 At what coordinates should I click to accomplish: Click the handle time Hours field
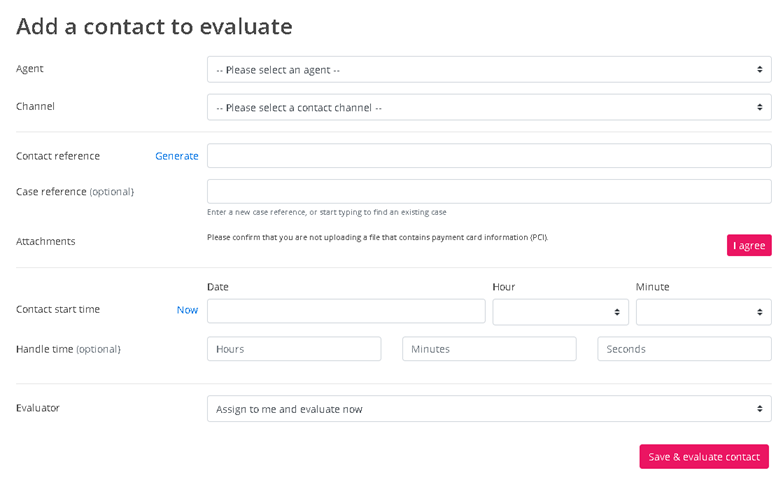(x=293, y=349)
